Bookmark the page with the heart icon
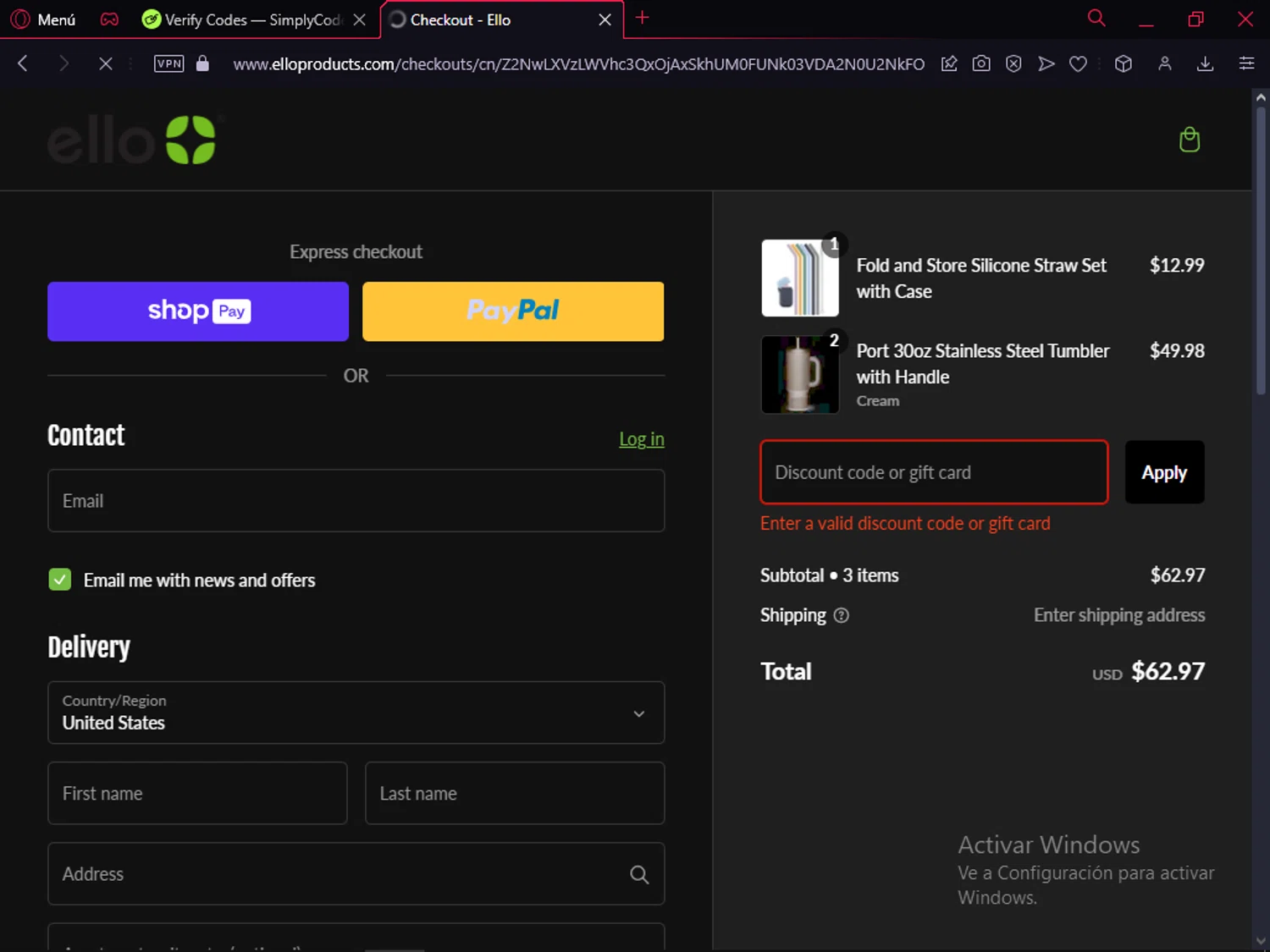The width and height of the screenshot is (1270, 952). pos(1078,63)
